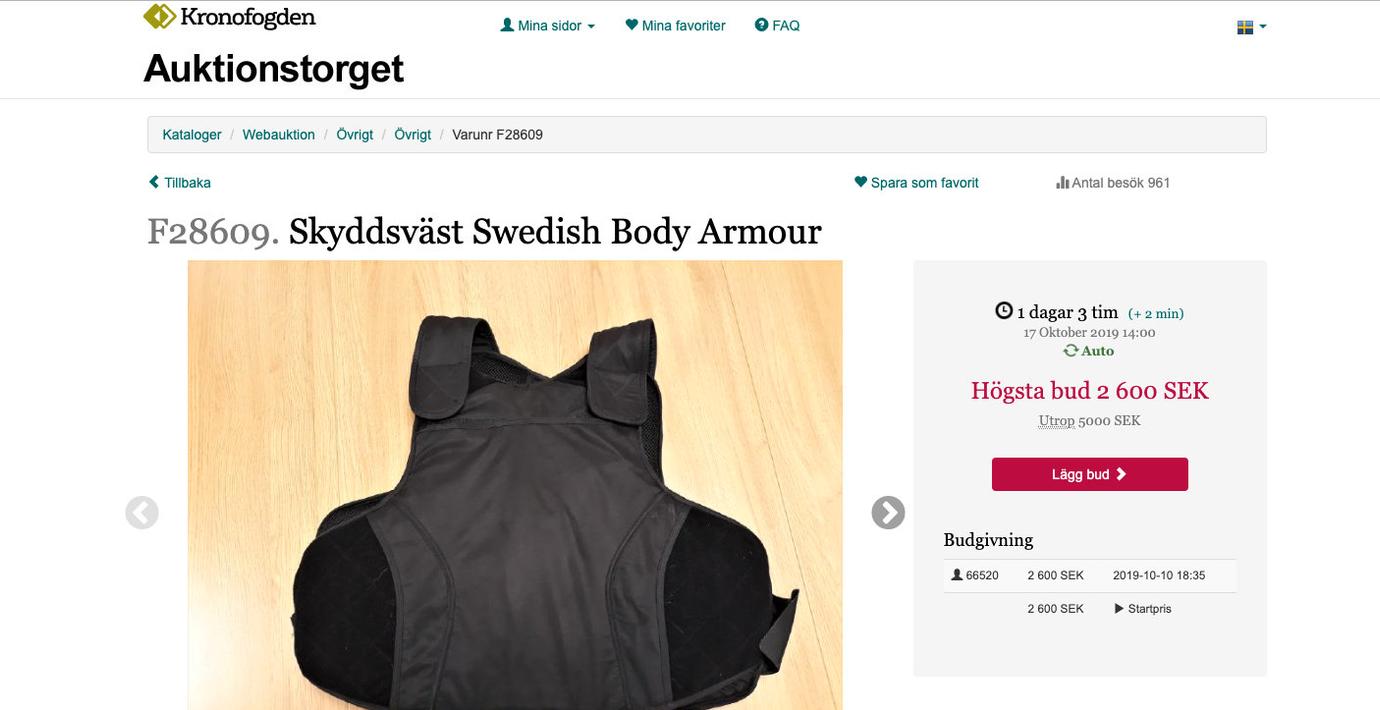Image resolution: width=1380 pixels, height=710 pixels.
Task: Toggle the Auto refresh indicator
Action: (1089, 351)
